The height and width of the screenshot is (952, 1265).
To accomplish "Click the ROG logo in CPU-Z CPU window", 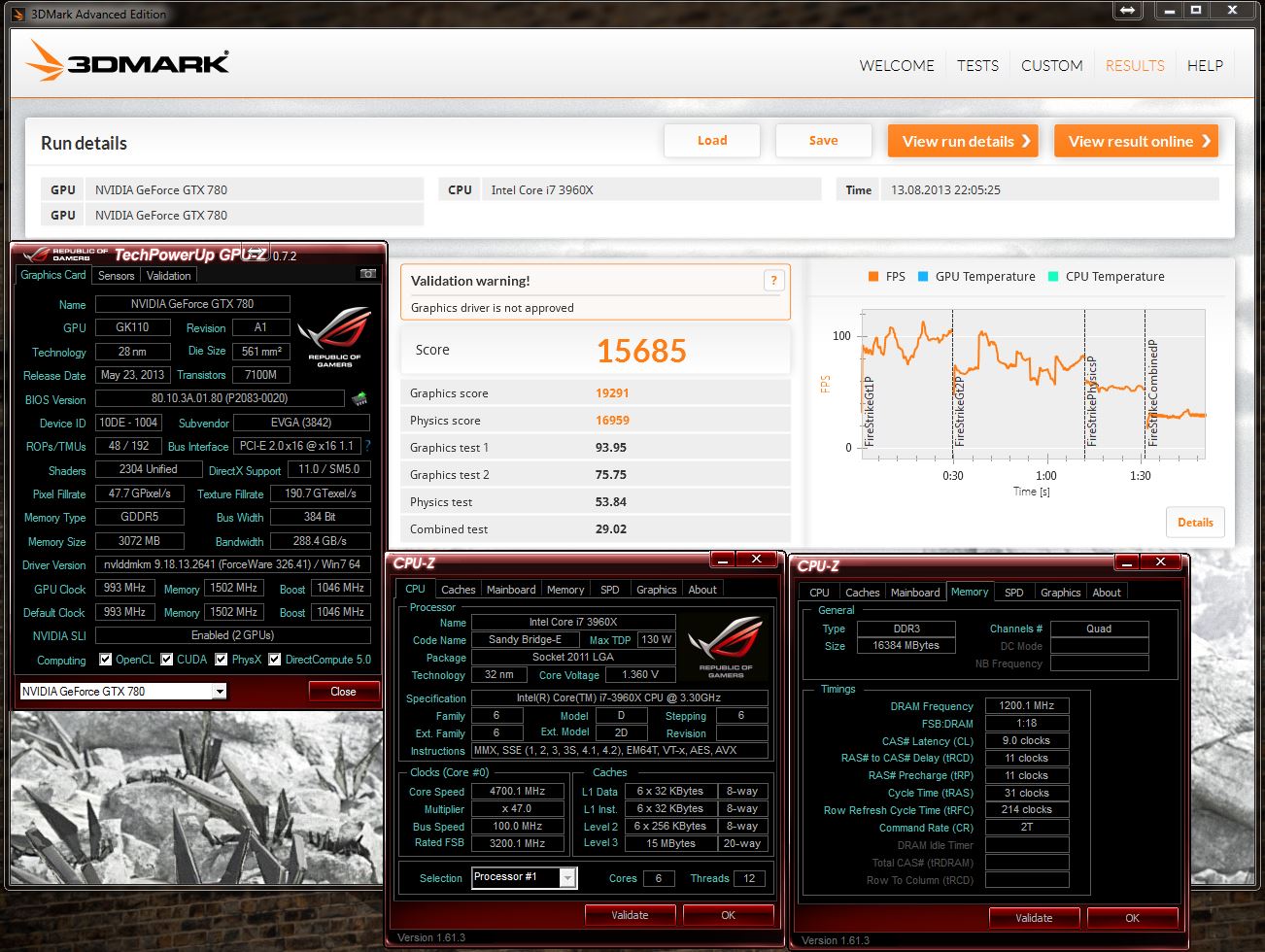I will tap(725, 647).
